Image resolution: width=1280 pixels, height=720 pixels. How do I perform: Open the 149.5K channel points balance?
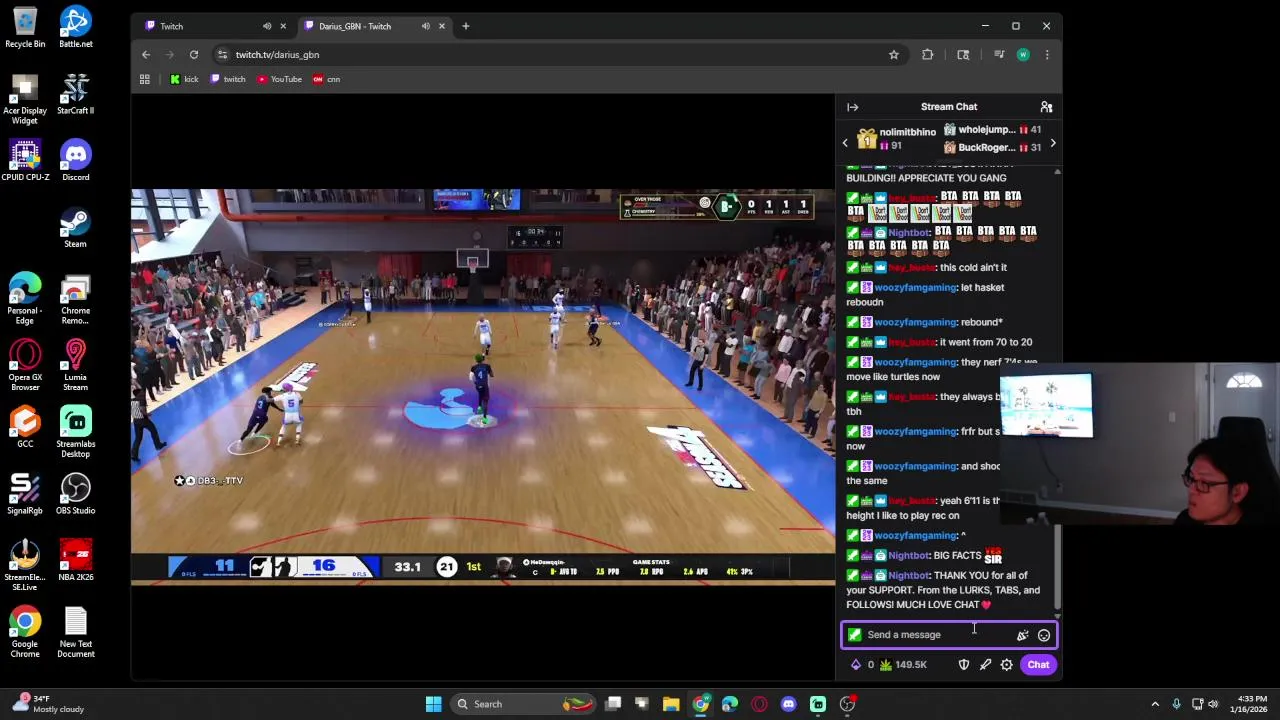[x=903, y=665]
